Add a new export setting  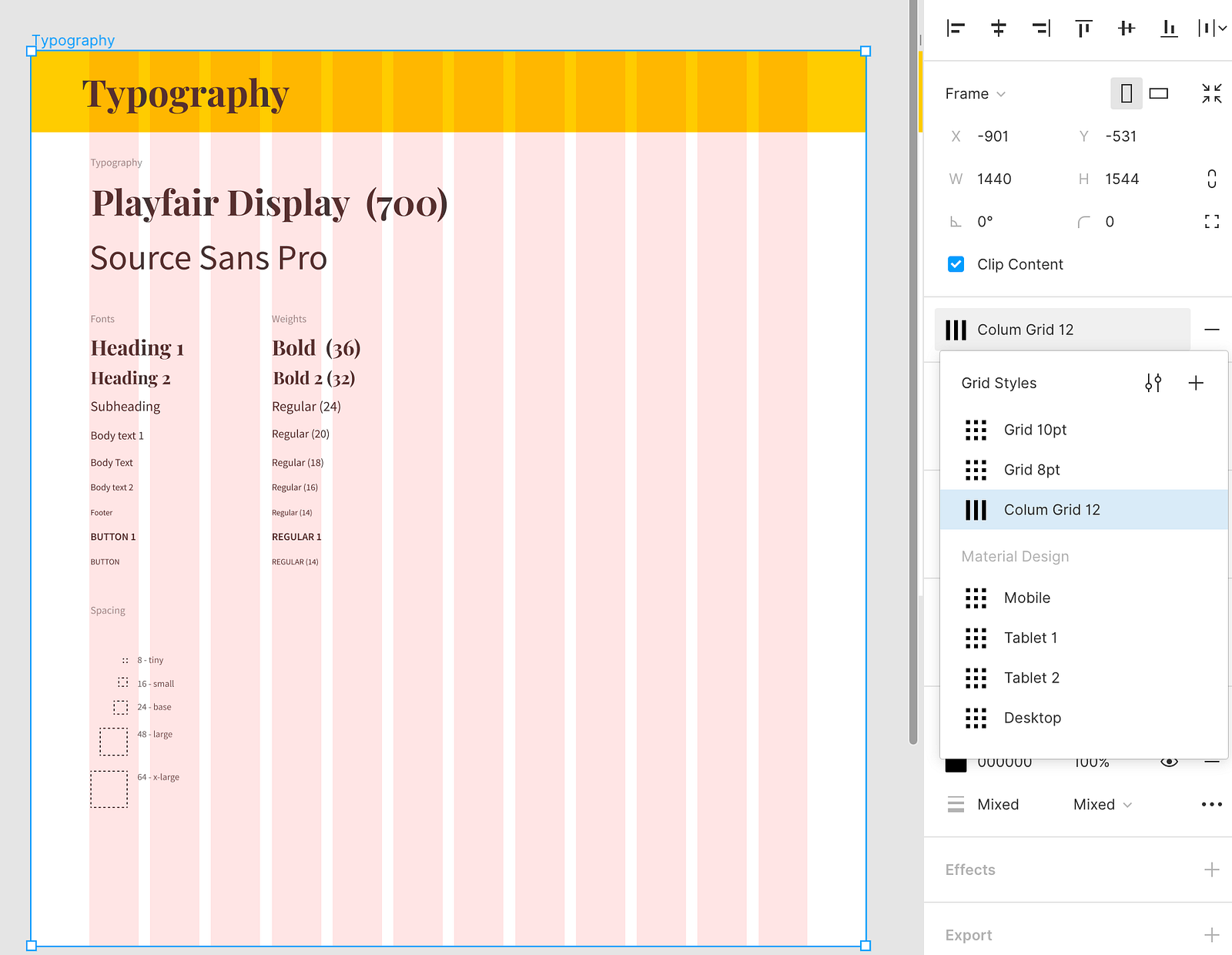1212,935
